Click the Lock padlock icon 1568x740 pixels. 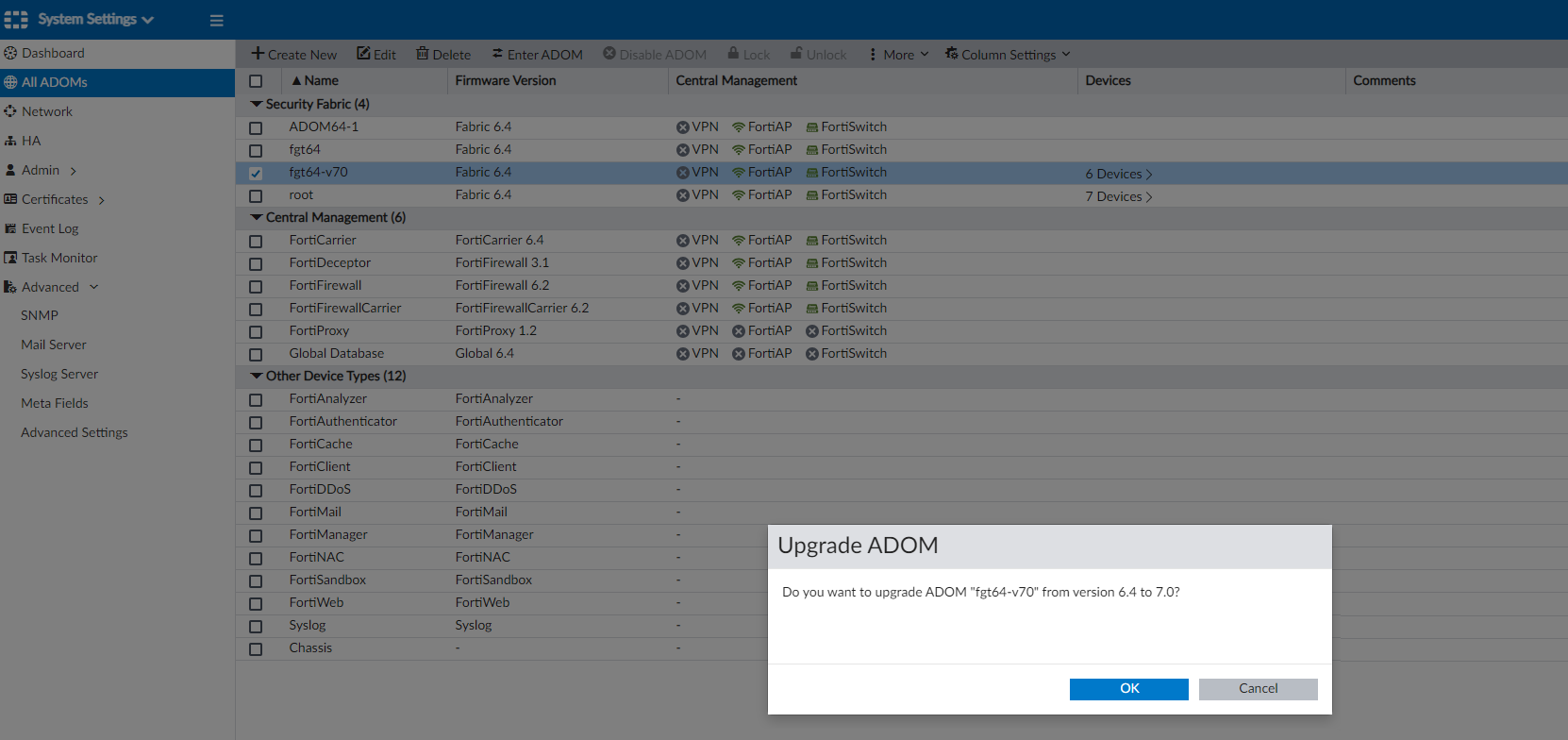(733, 54)
